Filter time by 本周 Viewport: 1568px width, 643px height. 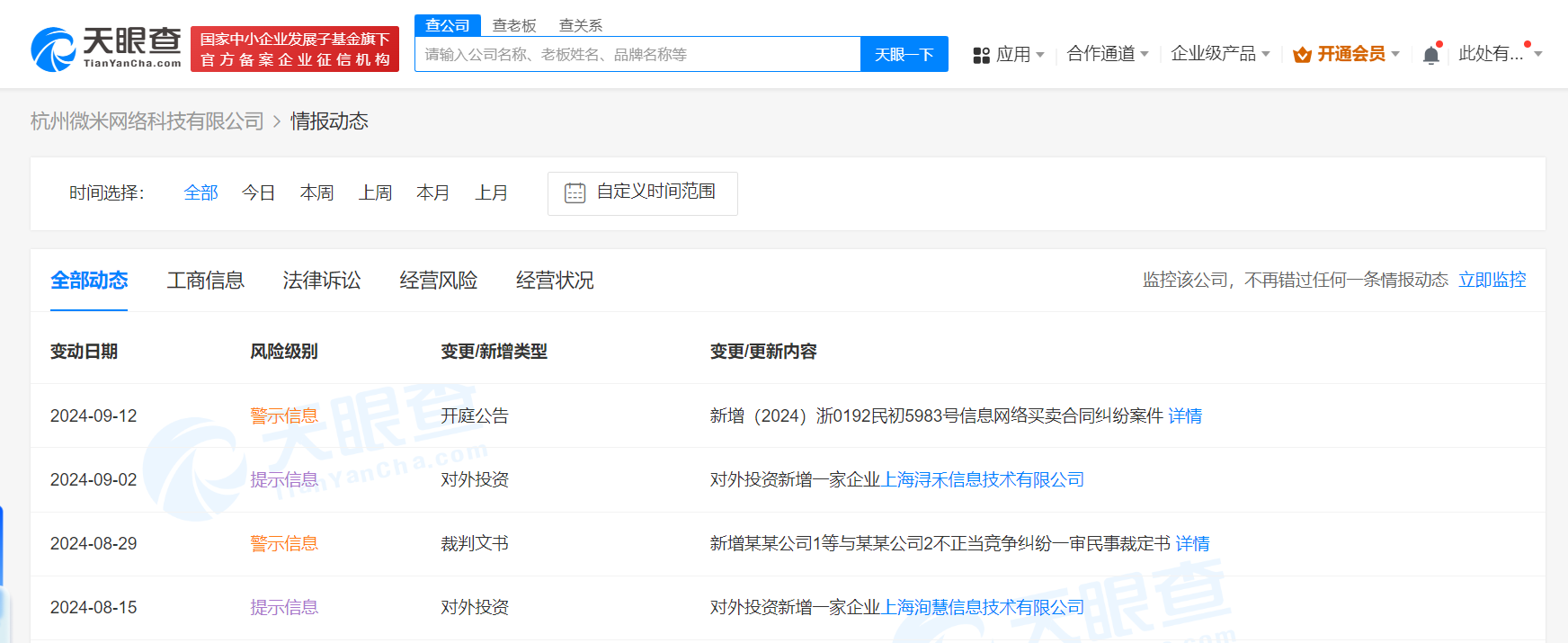(x=316, y=192)
